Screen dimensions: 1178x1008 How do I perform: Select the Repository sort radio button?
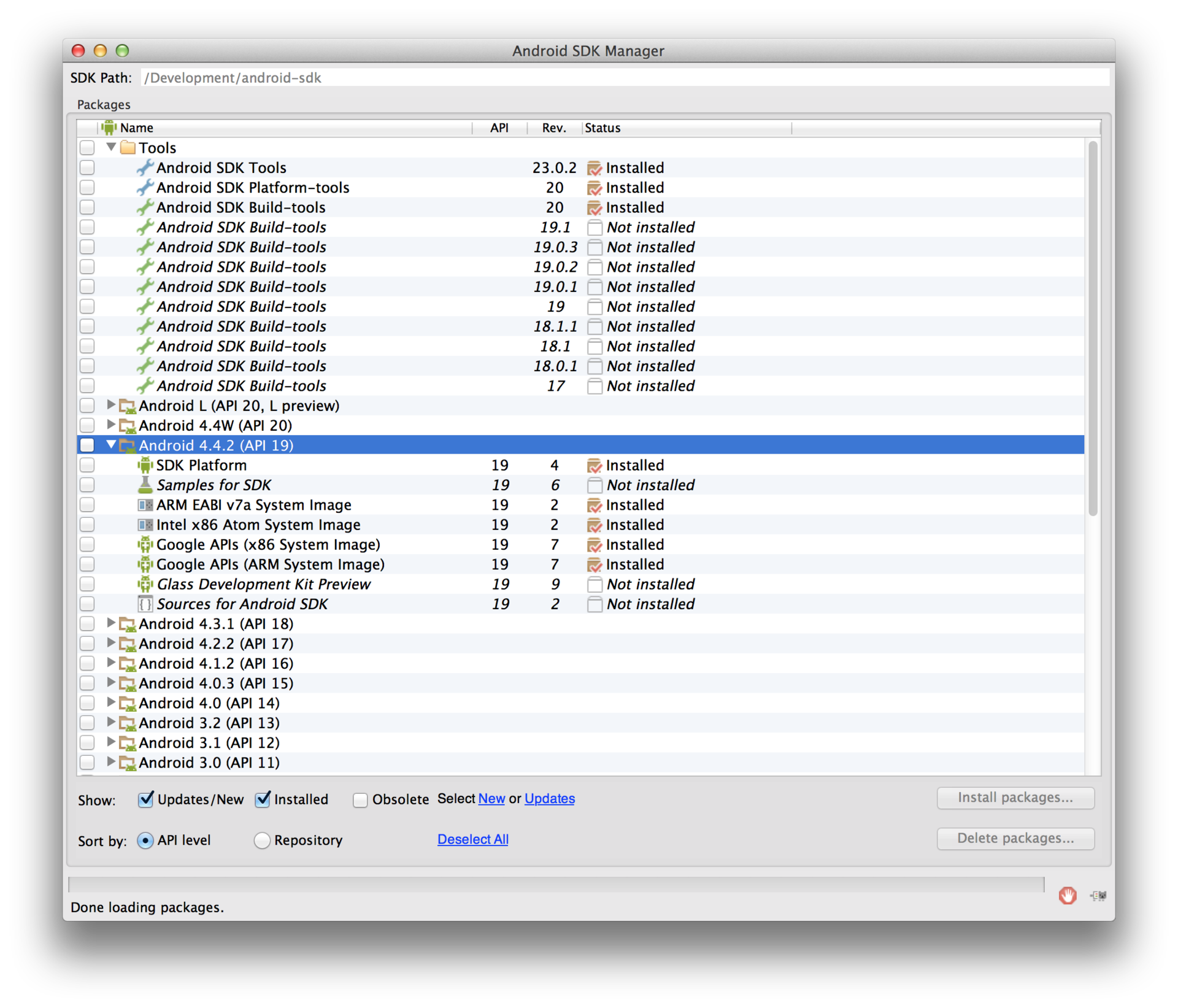click(x=262, y=840)
